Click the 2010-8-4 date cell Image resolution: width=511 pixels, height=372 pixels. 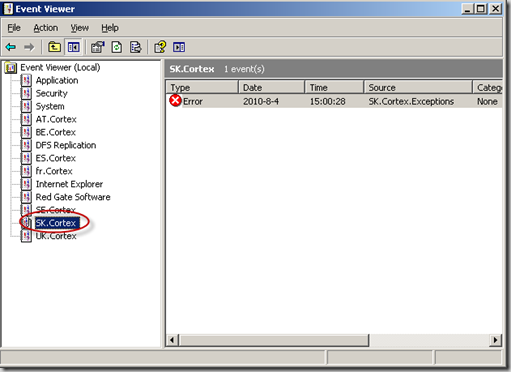pyautogui.click(x=261, y=101)
